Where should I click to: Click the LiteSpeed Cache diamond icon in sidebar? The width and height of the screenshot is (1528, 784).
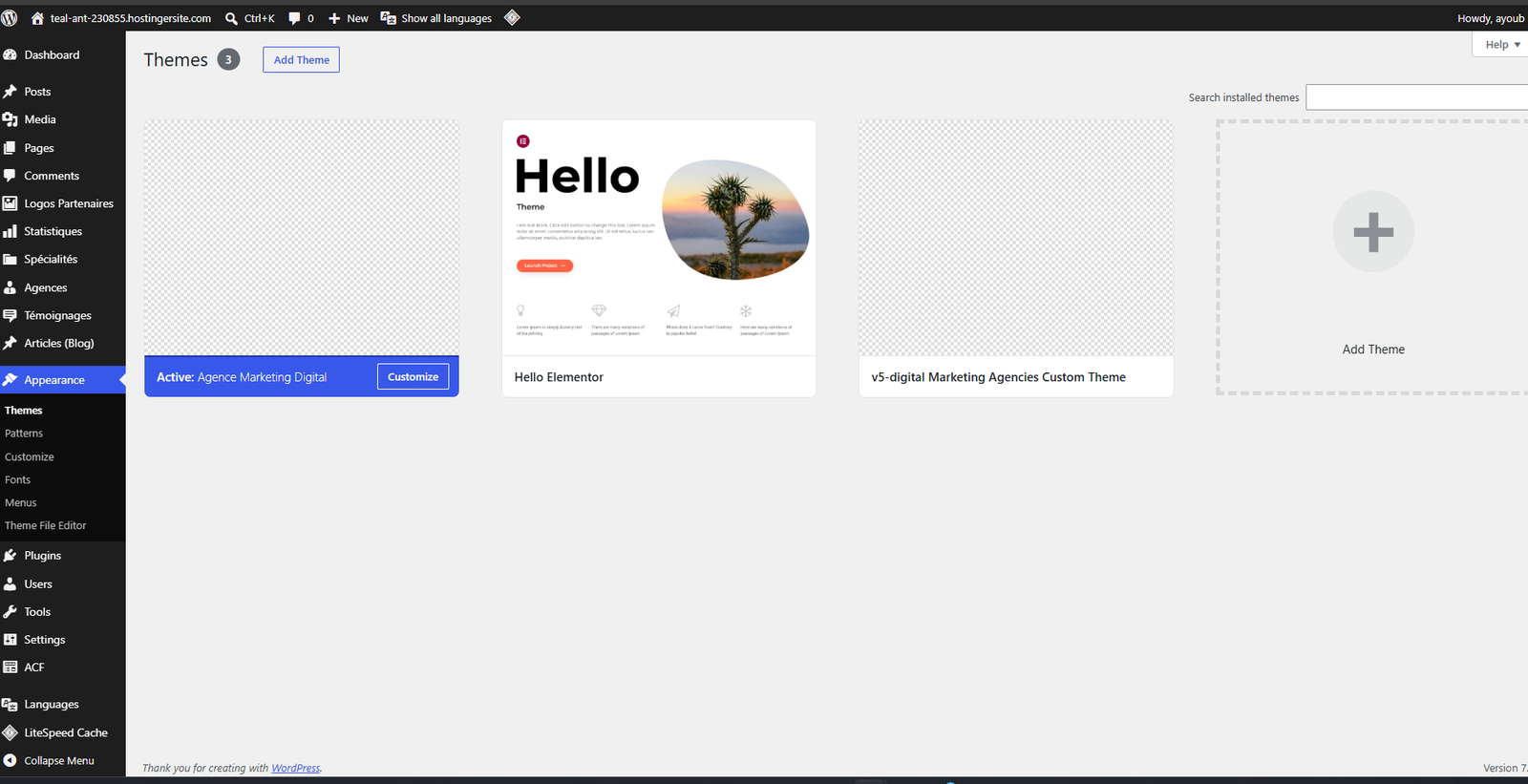tap(11, 732)
